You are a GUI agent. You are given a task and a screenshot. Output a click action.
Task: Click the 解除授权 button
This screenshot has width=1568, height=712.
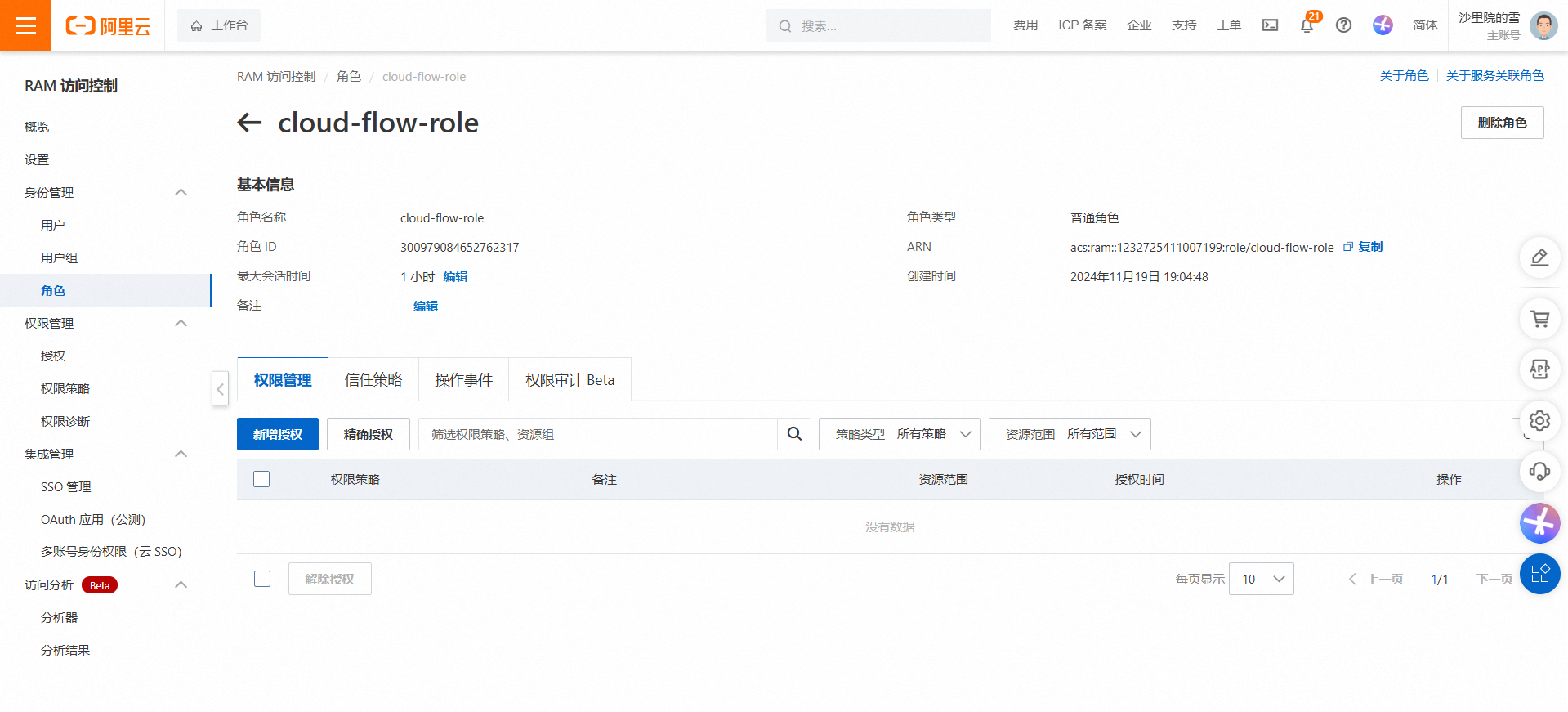click(330, 579)
